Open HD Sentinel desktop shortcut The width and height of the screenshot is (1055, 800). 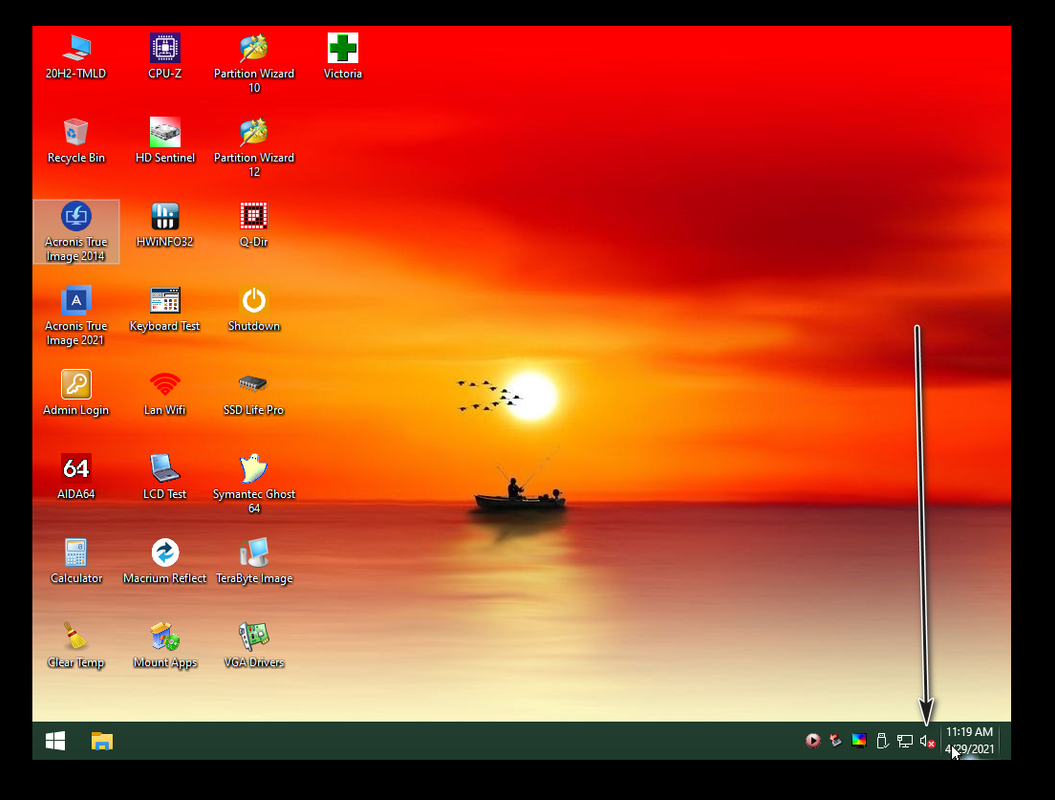[165, 141]
